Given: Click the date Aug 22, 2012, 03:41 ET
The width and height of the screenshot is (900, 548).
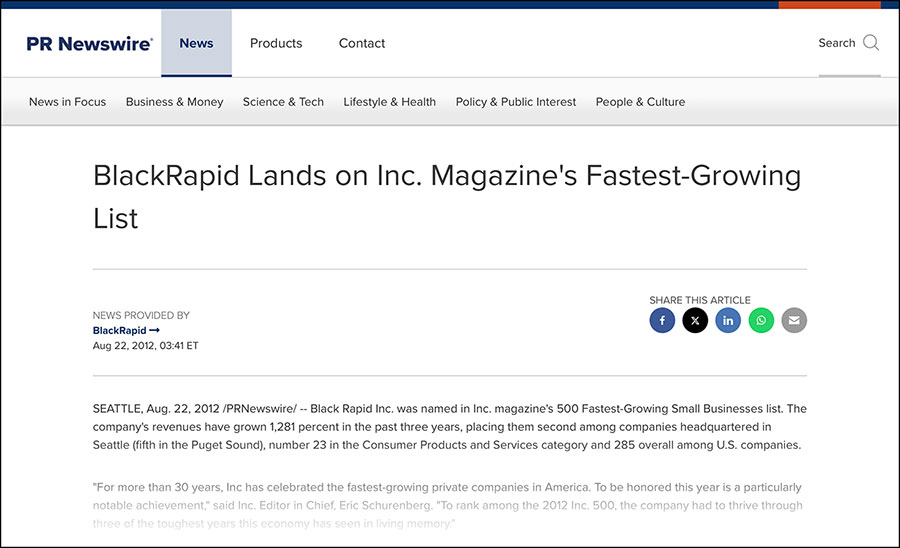Looking at the screenshot, I should pos(146,345).
